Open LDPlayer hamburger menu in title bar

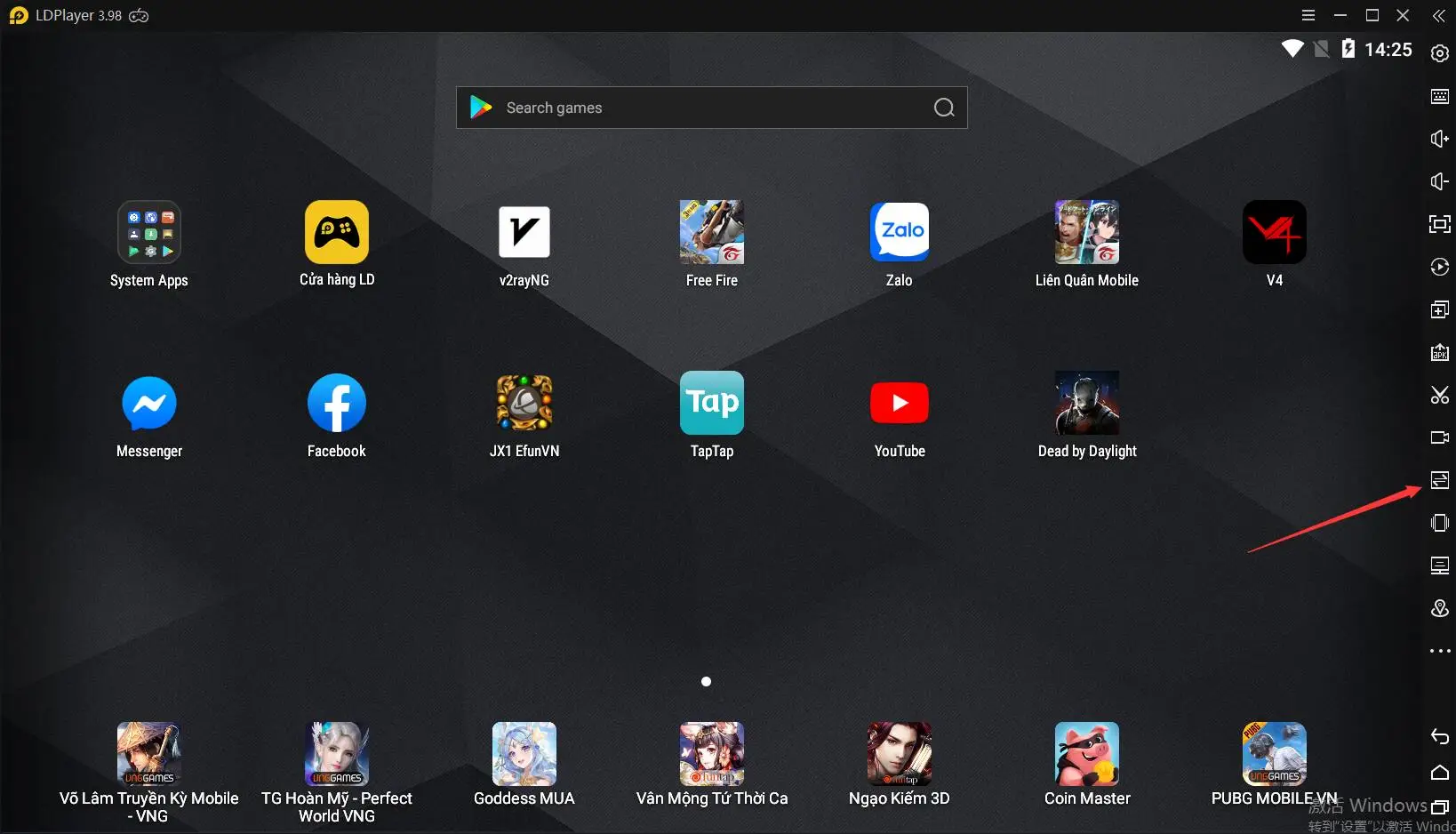click(x=1308, y=15)
